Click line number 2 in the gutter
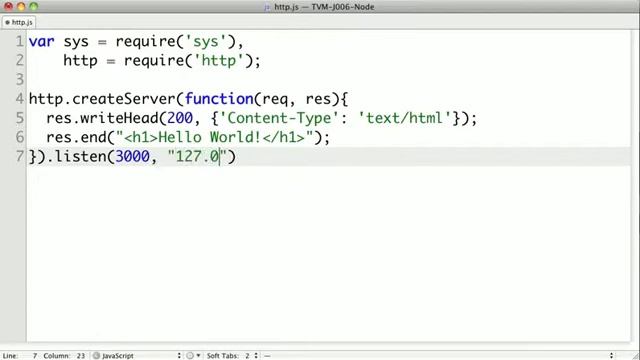640x360 pixels. tap(20, 60)
